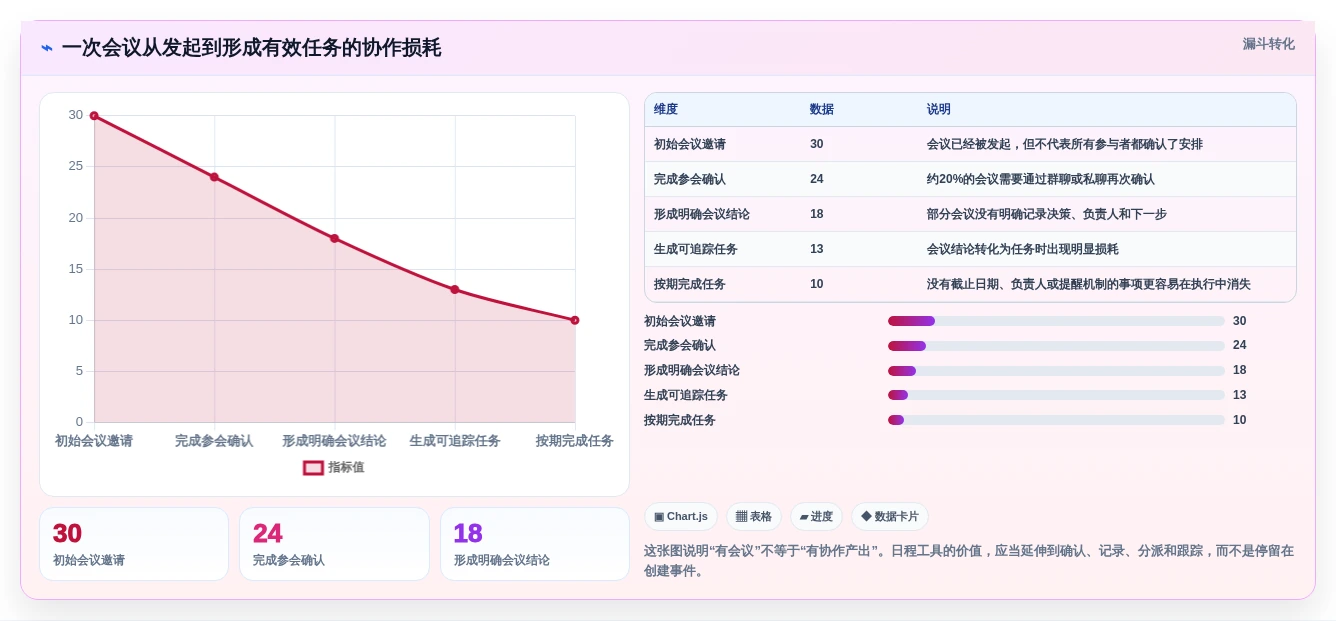The height and width of the screenshot is (621, 1336).
Task: Click the x-axis label 按期完成任务
Action: pyautogui.click(x=575, y=441)
